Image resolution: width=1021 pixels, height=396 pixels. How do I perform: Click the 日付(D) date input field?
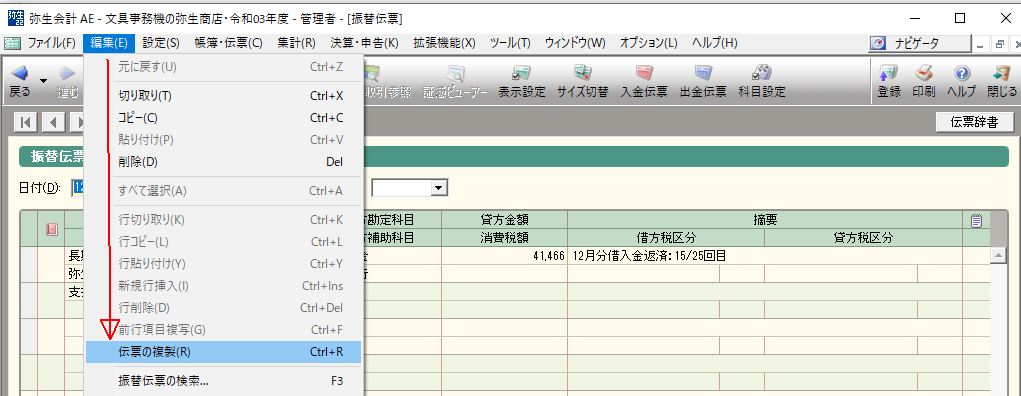pos(78,188)
